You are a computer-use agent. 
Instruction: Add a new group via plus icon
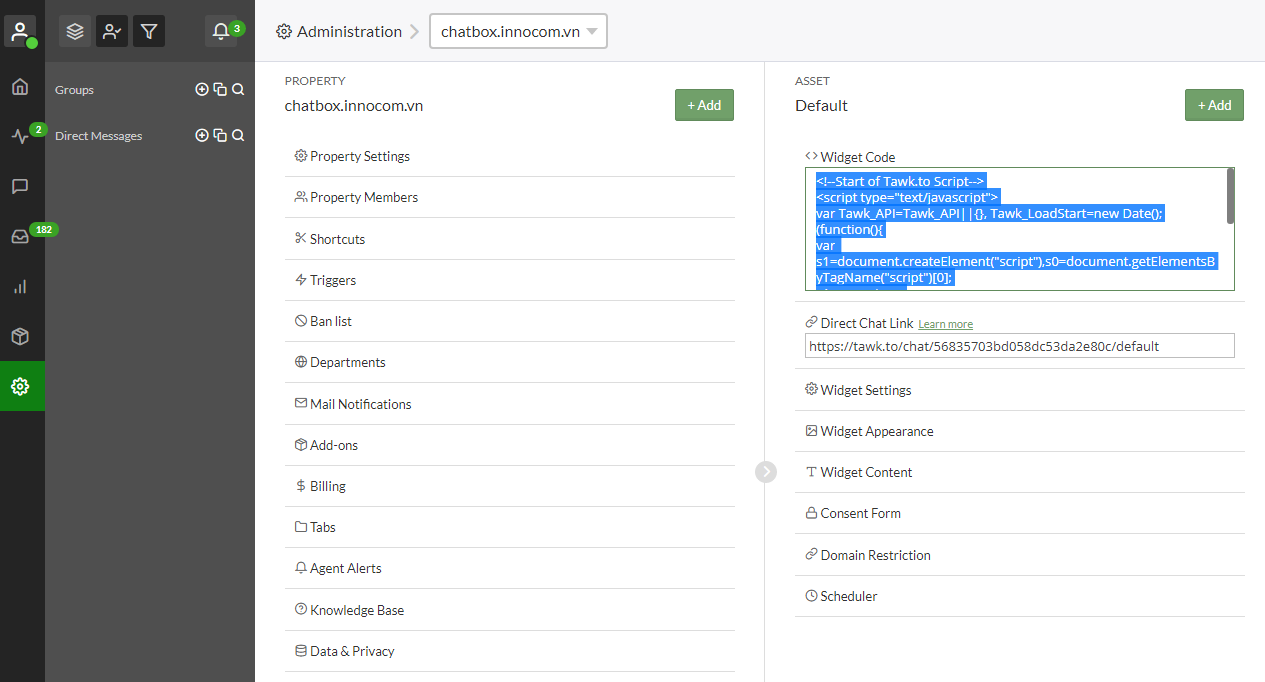pos(202,89)
